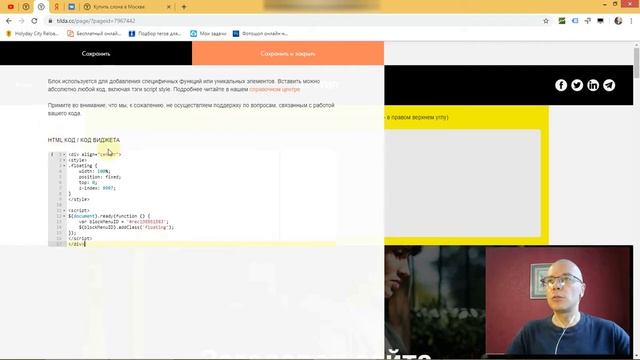Click the padlock site info icon

pyautogui.click(x=50, y=21)
